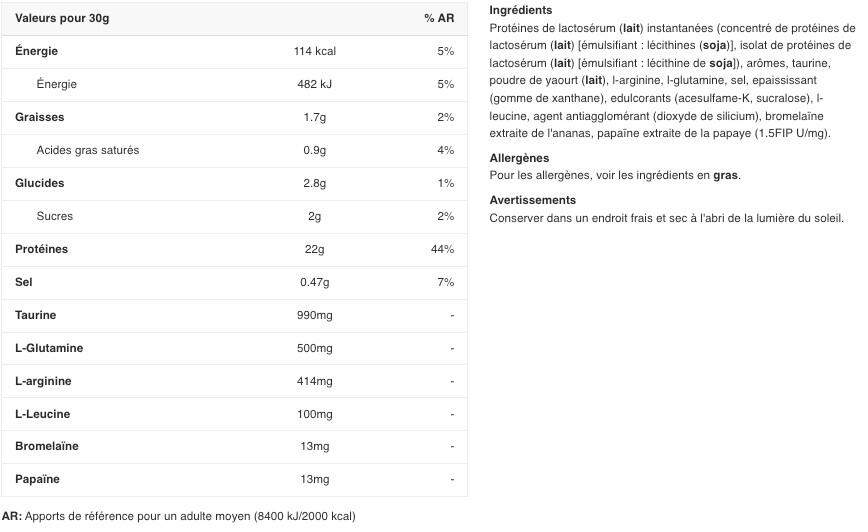This screenshot has width=868, height=532.
Task: Click the Sucres row label
Action: pos(55,216)
